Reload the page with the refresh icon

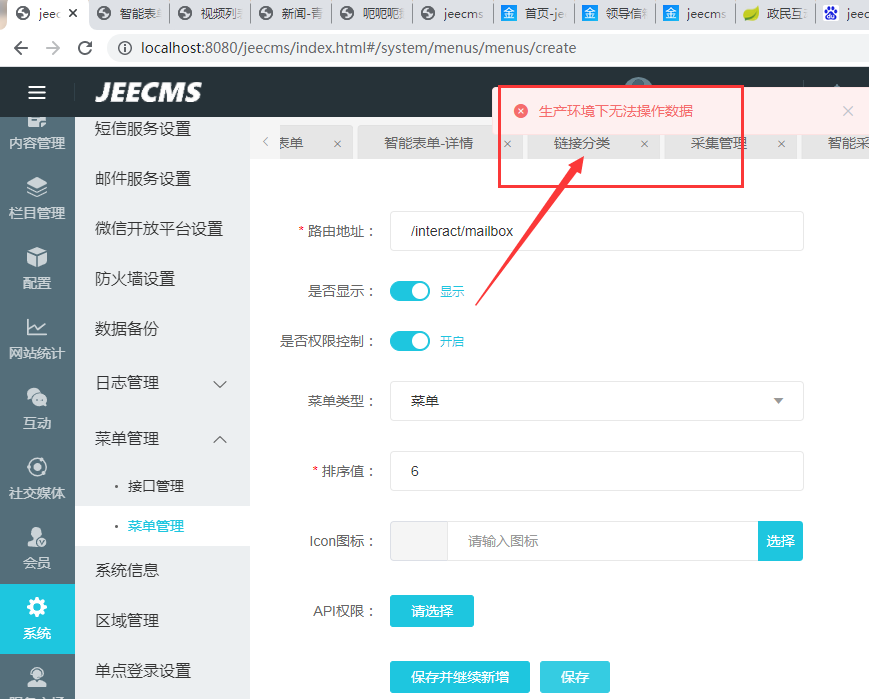85,48
